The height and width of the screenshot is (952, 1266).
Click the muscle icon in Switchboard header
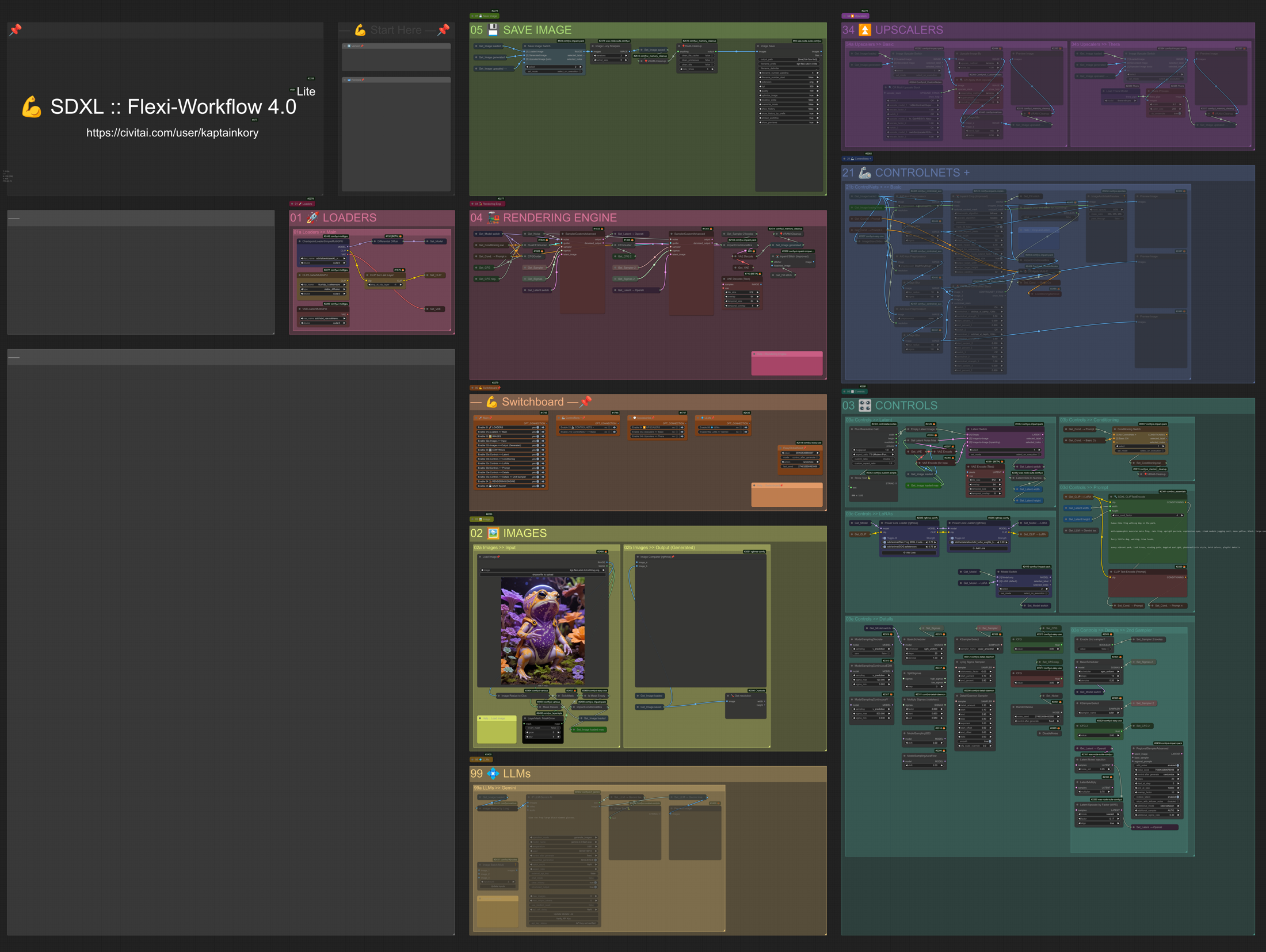tap(492, 402)
